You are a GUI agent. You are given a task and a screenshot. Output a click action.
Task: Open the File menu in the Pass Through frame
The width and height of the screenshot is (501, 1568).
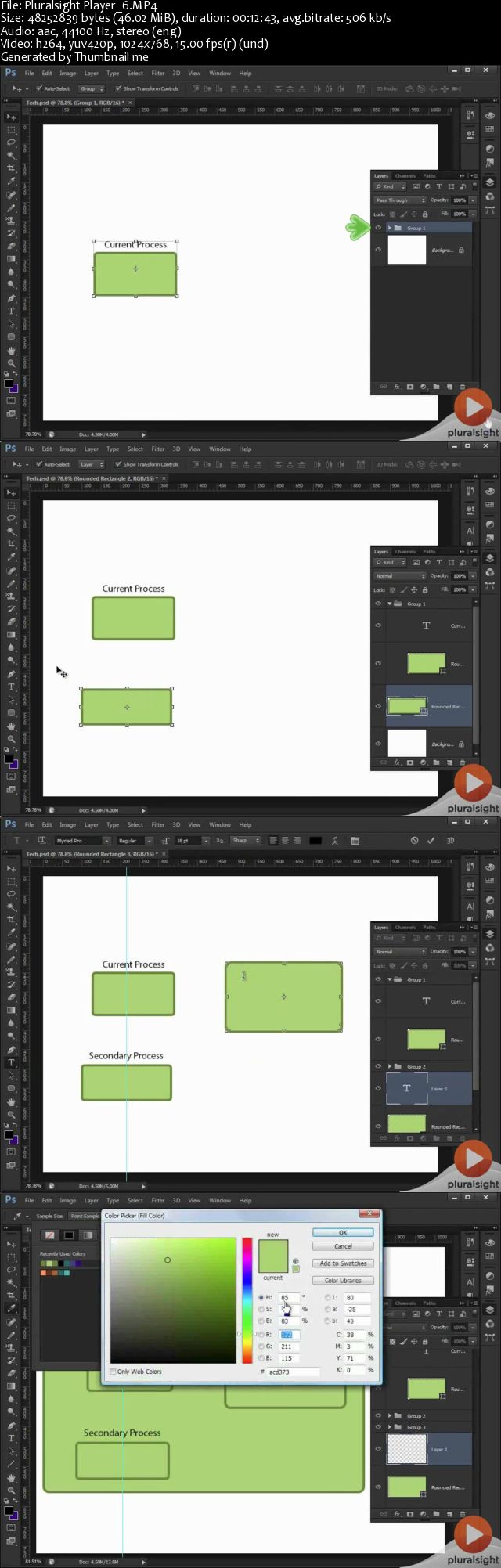pos(29,73)
